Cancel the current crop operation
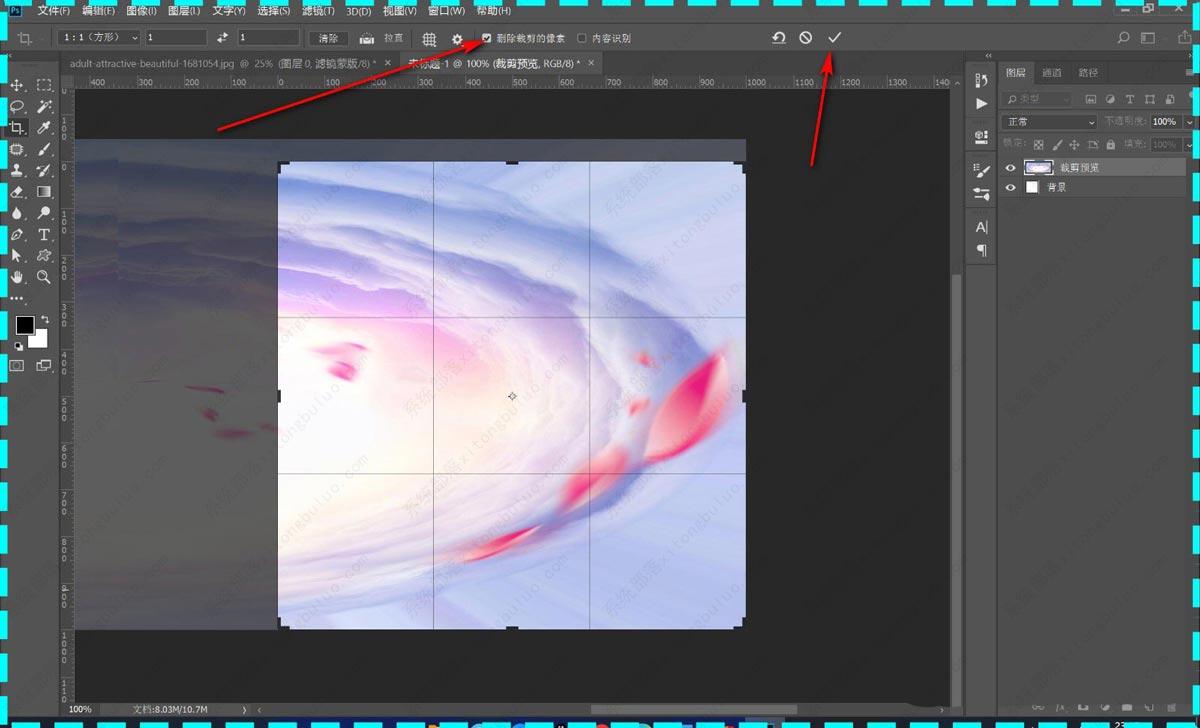The image size is (1200, 728). (x=806, y=38)
